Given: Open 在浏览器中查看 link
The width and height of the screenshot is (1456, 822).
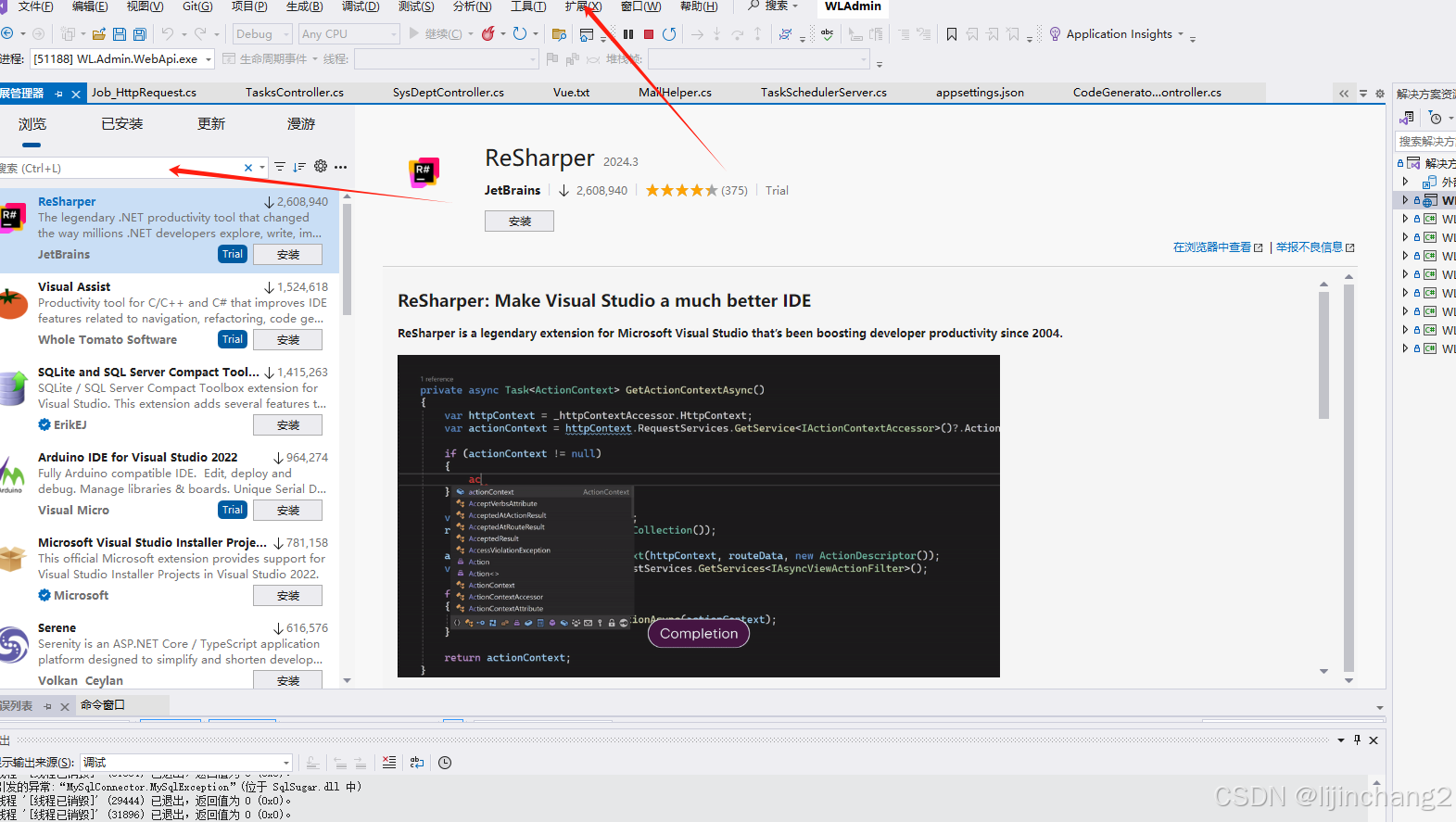Looking at the screenshot, I should [x=1218, y=247].
